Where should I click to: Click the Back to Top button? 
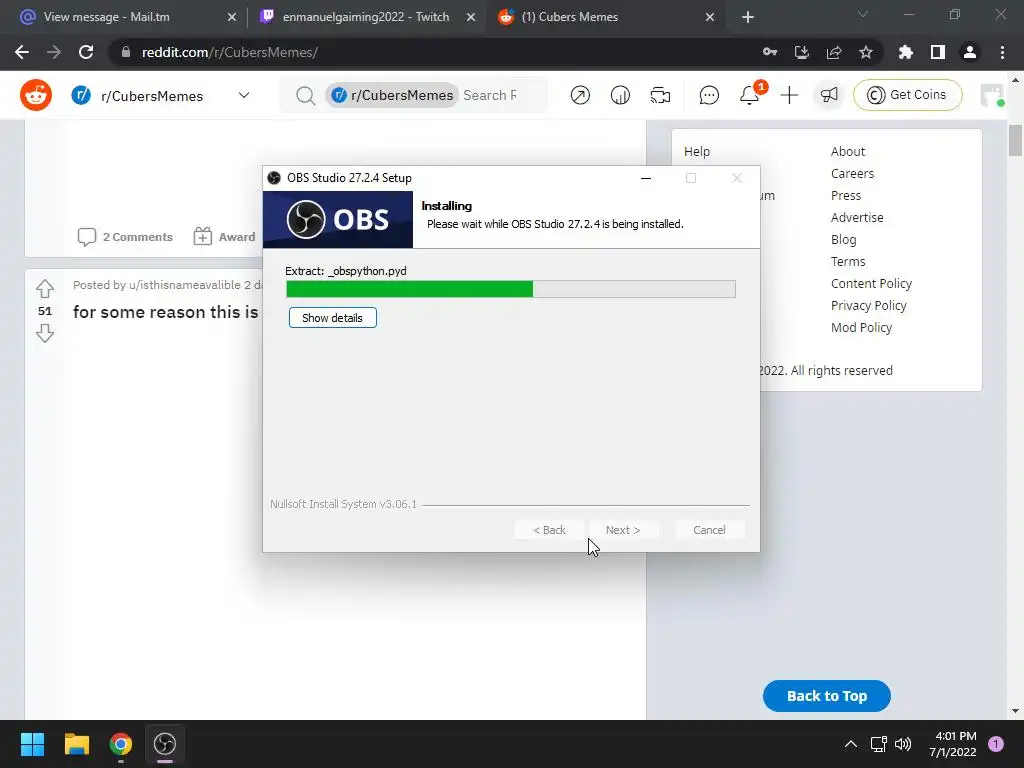click(827, 696)
